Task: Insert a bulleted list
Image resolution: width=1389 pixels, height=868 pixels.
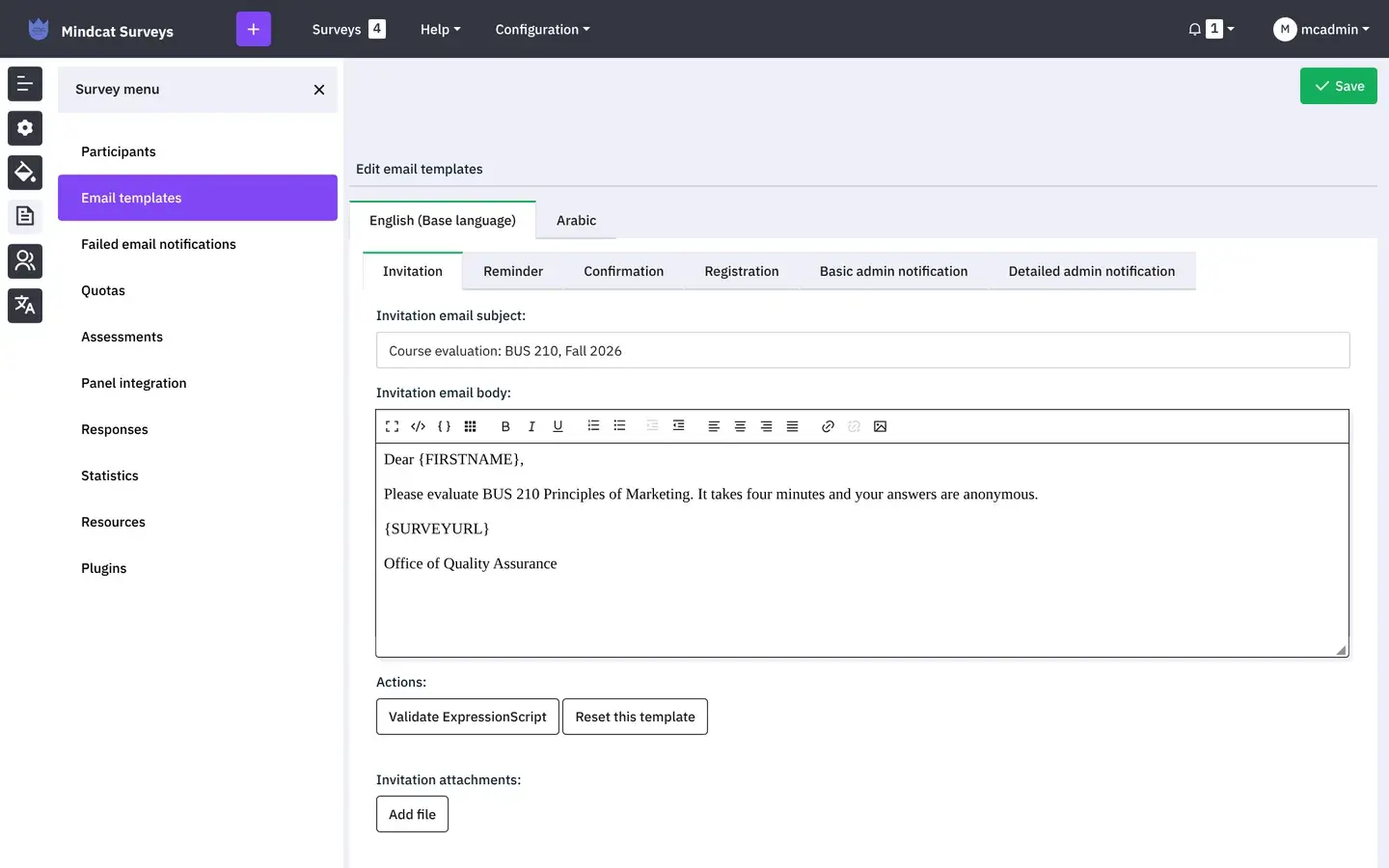Action: coord(619,425)
